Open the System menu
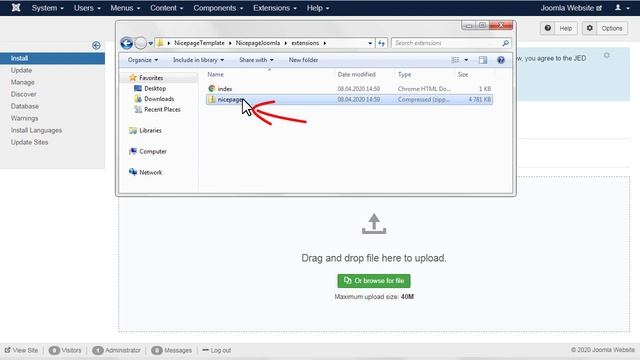Screen dimensions: 640x360 point(48,8)
